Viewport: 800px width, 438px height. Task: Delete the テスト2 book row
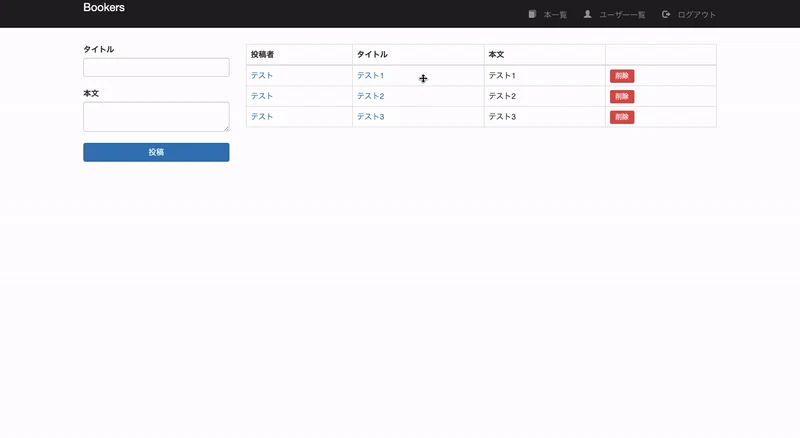(622, 96)
